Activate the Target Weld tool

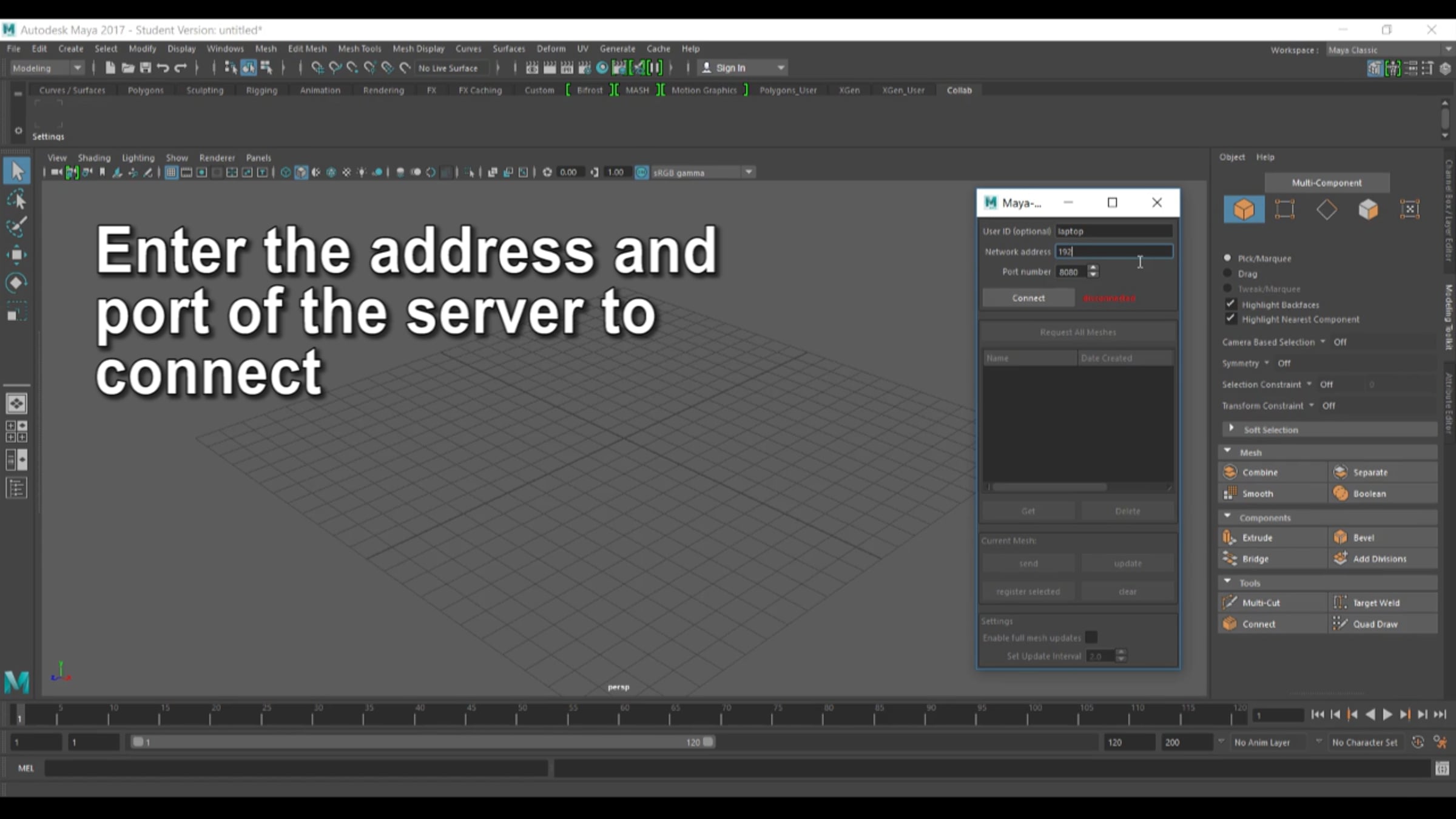tap(1383, 602)
